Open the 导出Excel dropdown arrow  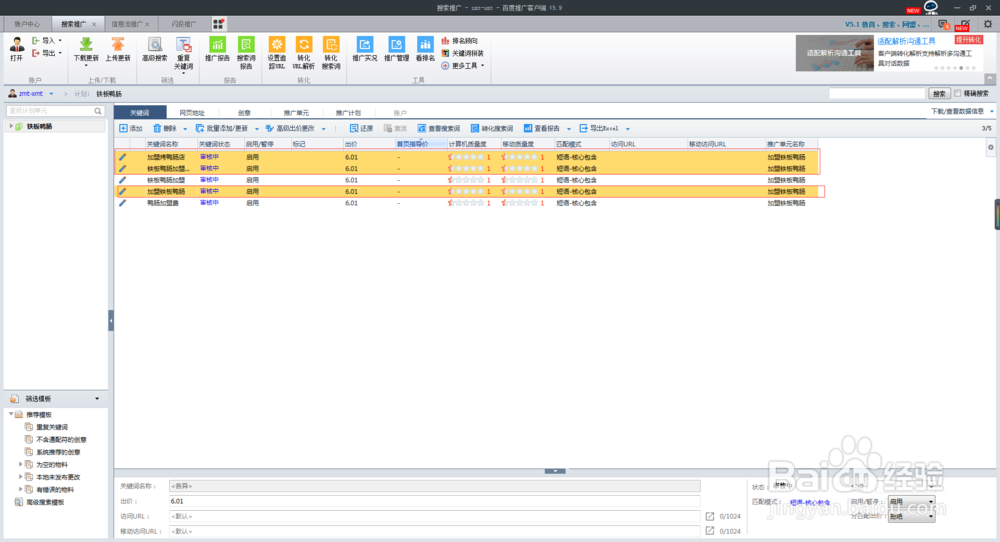(628, 129)
